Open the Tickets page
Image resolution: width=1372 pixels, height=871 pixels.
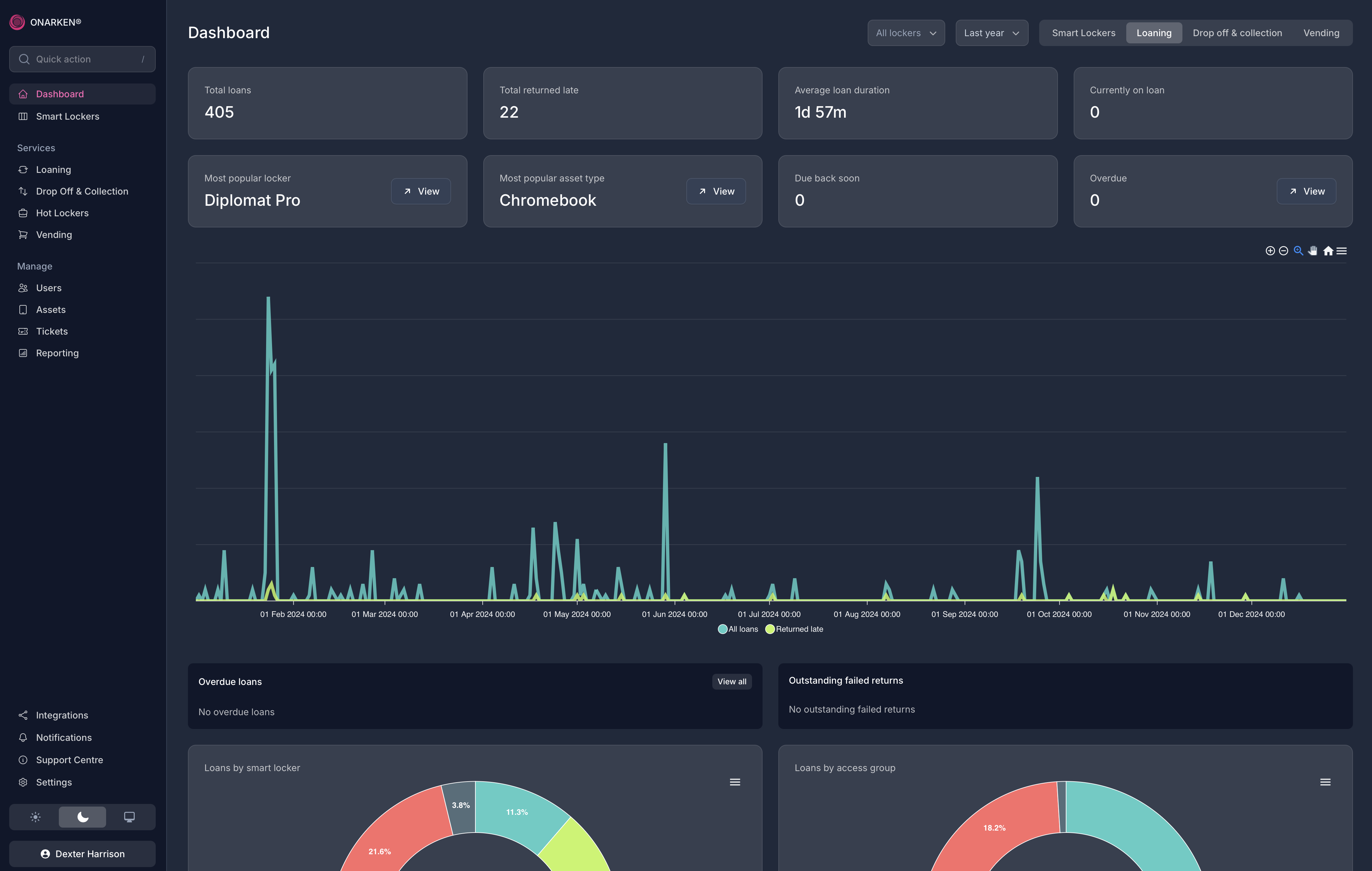point(82,332)
